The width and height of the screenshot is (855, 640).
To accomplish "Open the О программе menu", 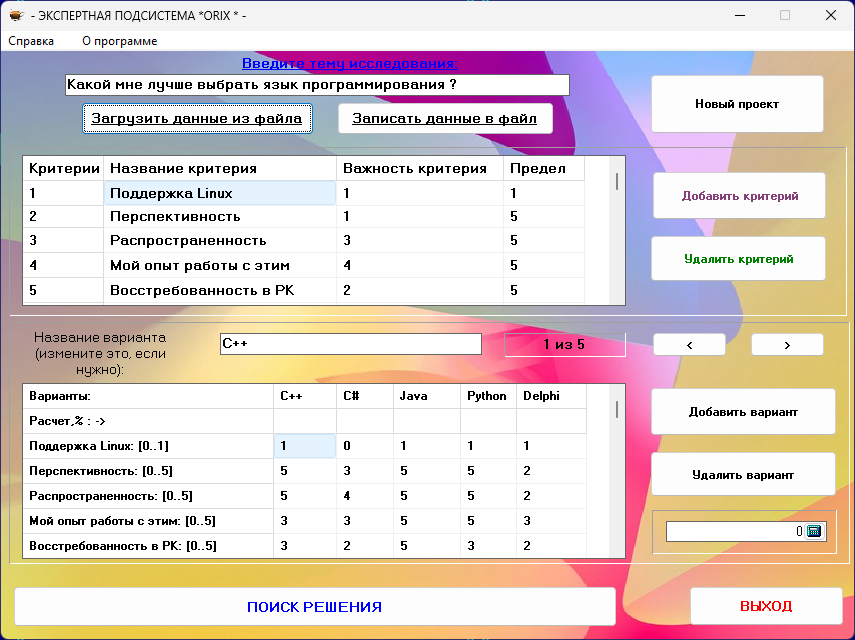I will 119,41.
